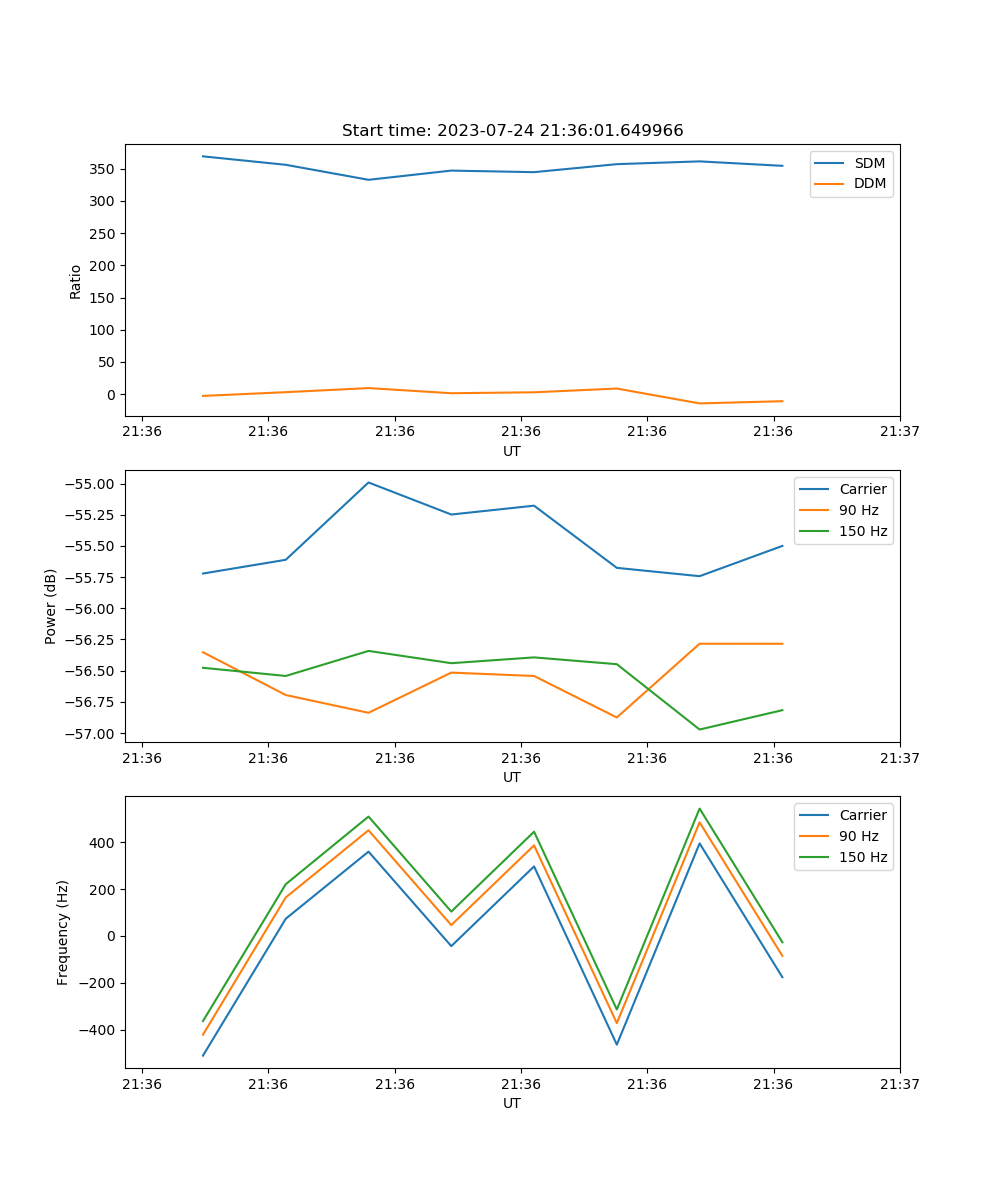Click the Power (dB) y-axis label
This screenshot has width=1000, height=1200.
coord(51,606)
